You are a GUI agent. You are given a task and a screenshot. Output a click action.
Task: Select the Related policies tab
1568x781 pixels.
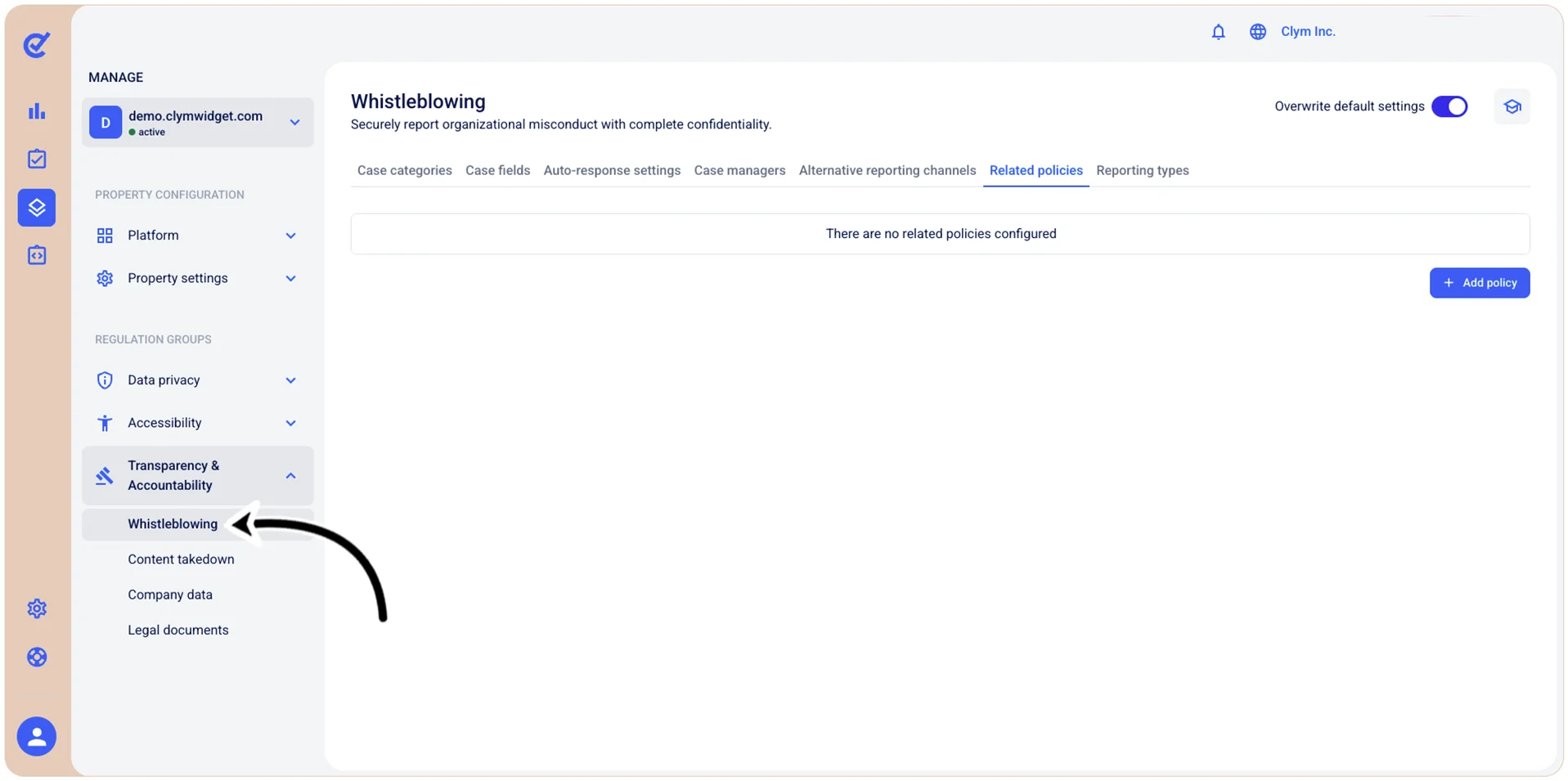(x=1036, y=170)
